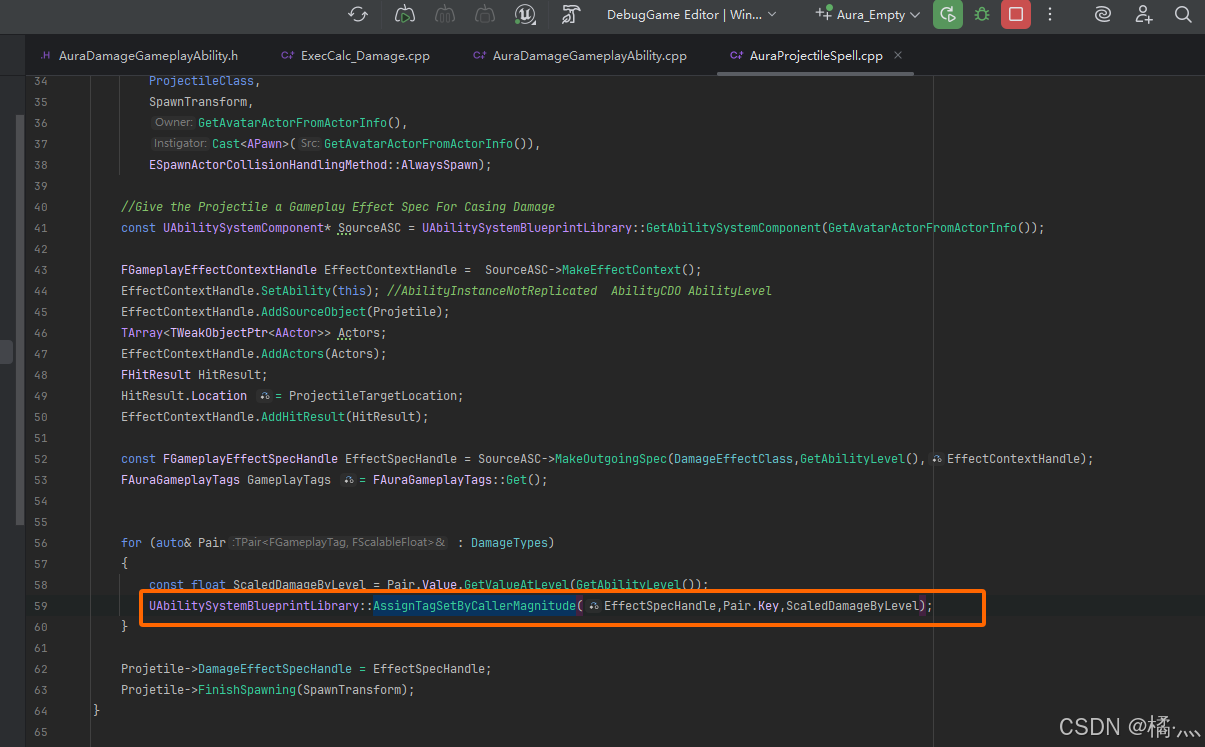Click the Instigator: parameter hint on line 37
This screenshot has height=747, width=1205.
pos(180,144)
